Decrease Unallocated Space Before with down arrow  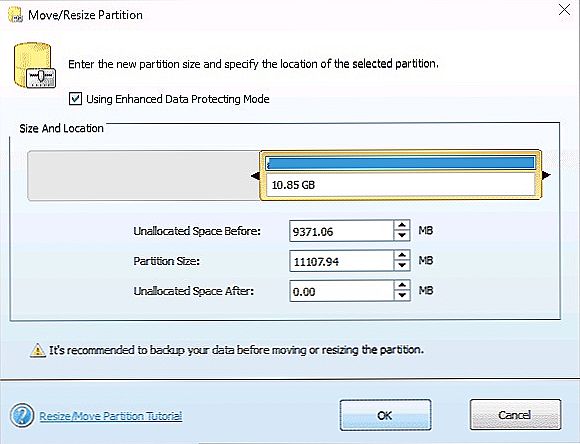pos(402,236)
